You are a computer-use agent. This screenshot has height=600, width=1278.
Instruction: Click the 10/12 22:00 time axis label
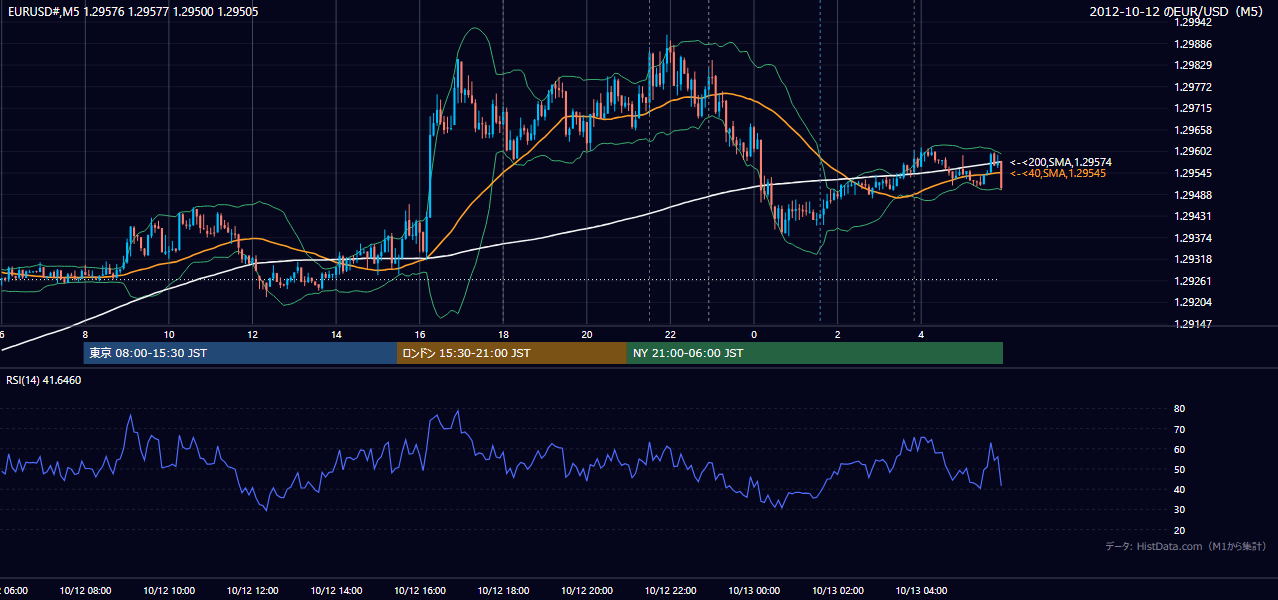pyautogui.click(x=670, y=590)
